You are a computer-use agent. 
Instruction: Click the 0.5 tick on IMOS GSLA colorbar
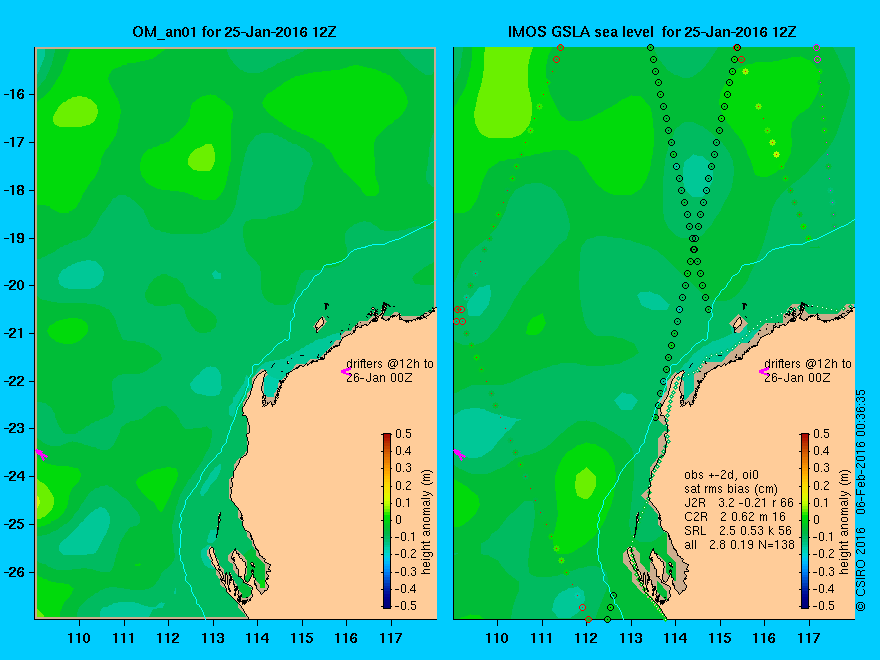coord(822,434)
